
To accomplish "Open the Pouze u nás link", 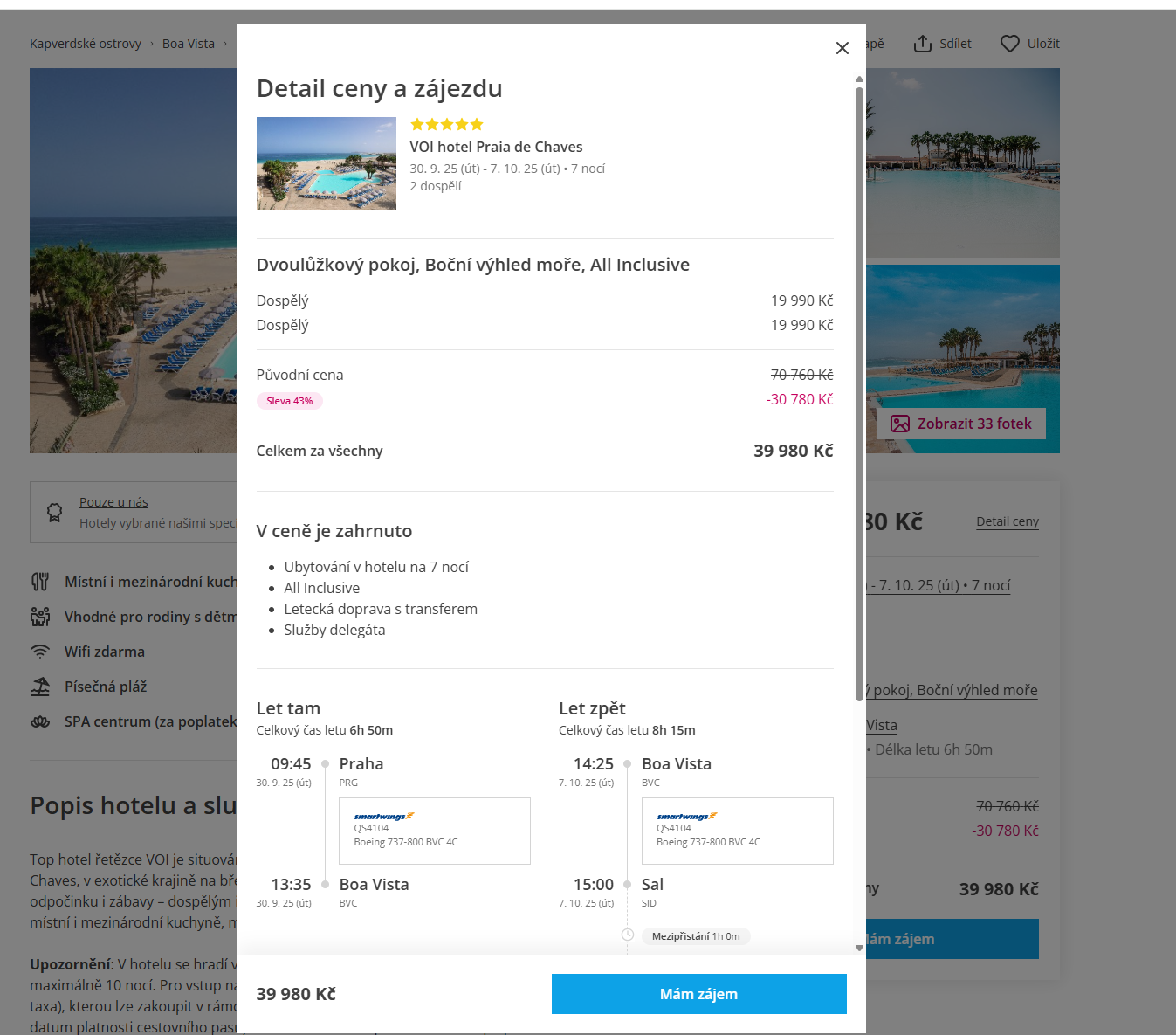I will tap(113, 502).
